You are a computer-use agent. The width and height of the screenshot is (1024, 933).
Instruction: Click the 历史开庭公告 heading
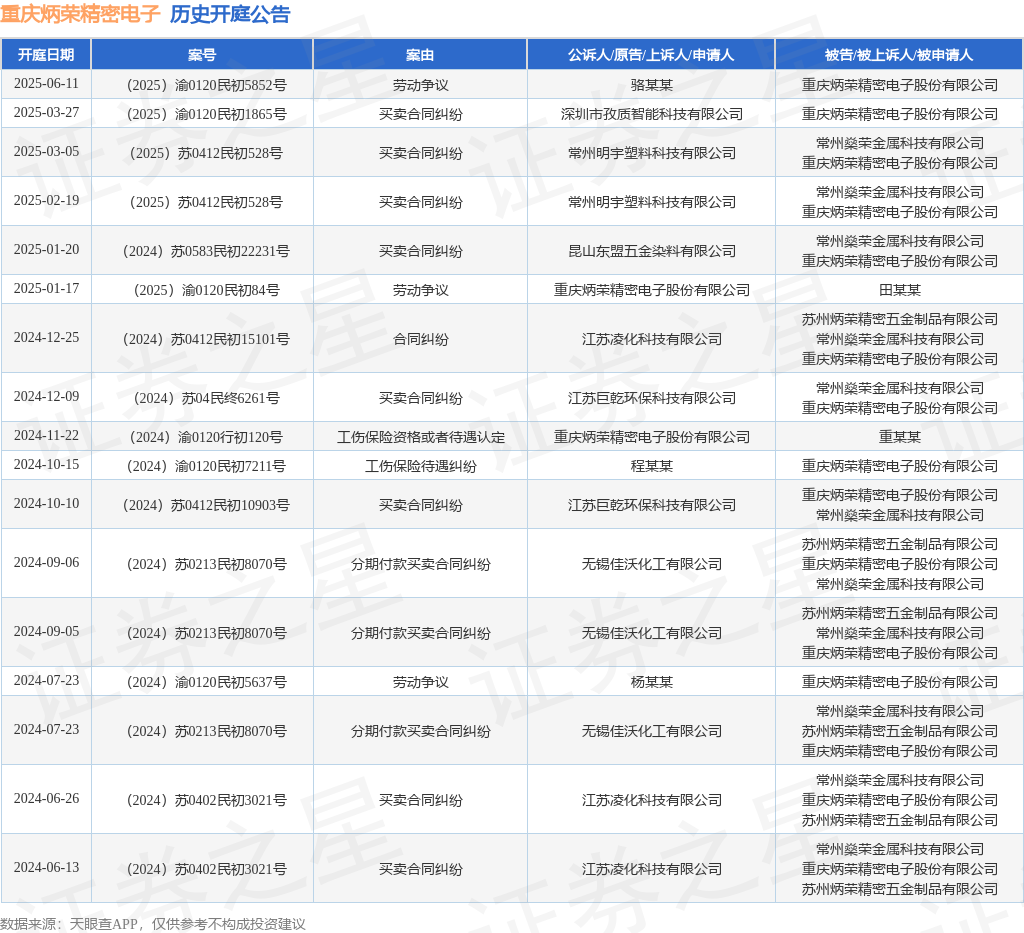(230, 14)
